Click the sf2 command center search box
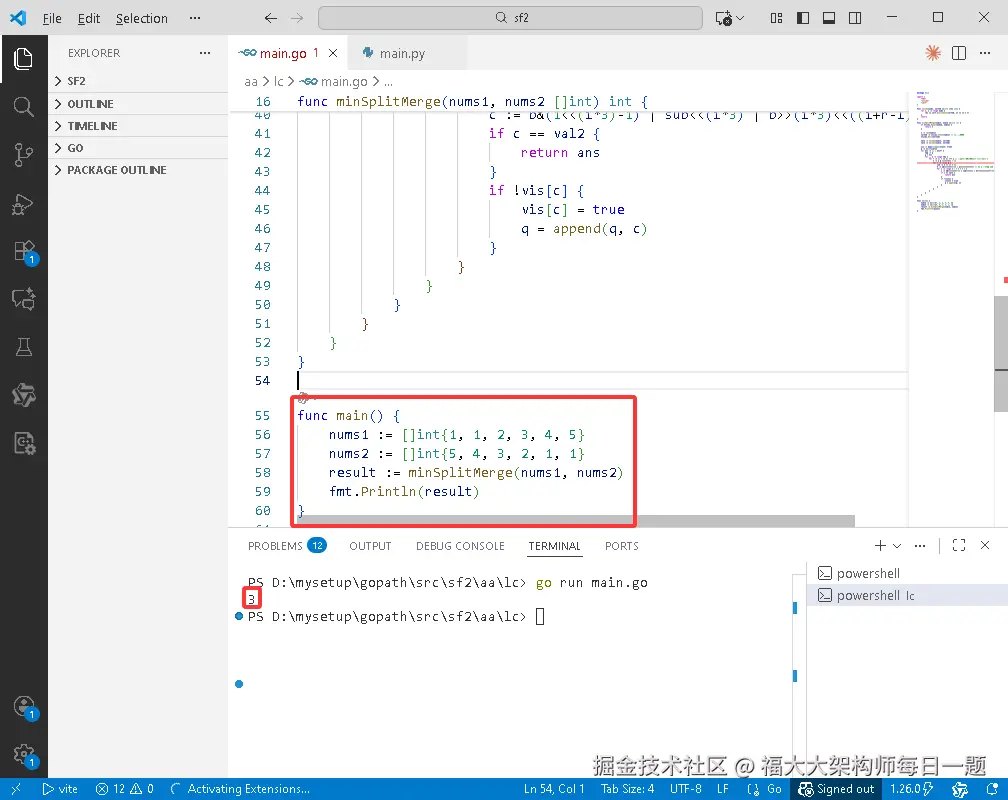The image size is (1008, 800). tap(510, 18)
